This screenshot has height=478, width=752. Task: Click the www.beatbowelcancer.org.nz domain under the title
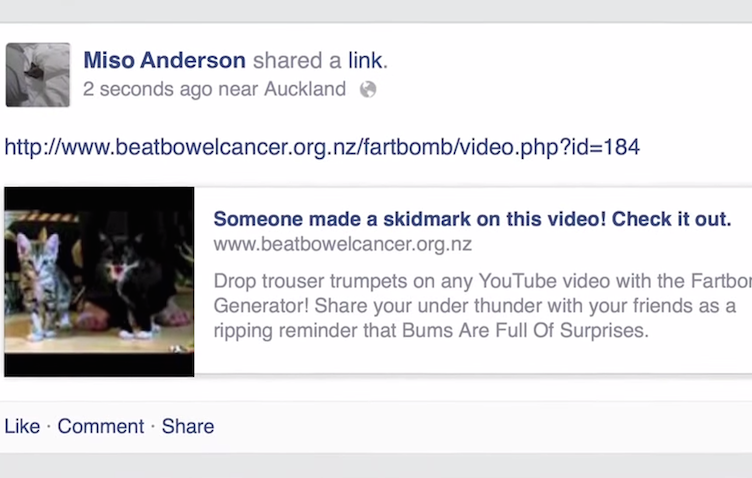(x=342, y=245)
